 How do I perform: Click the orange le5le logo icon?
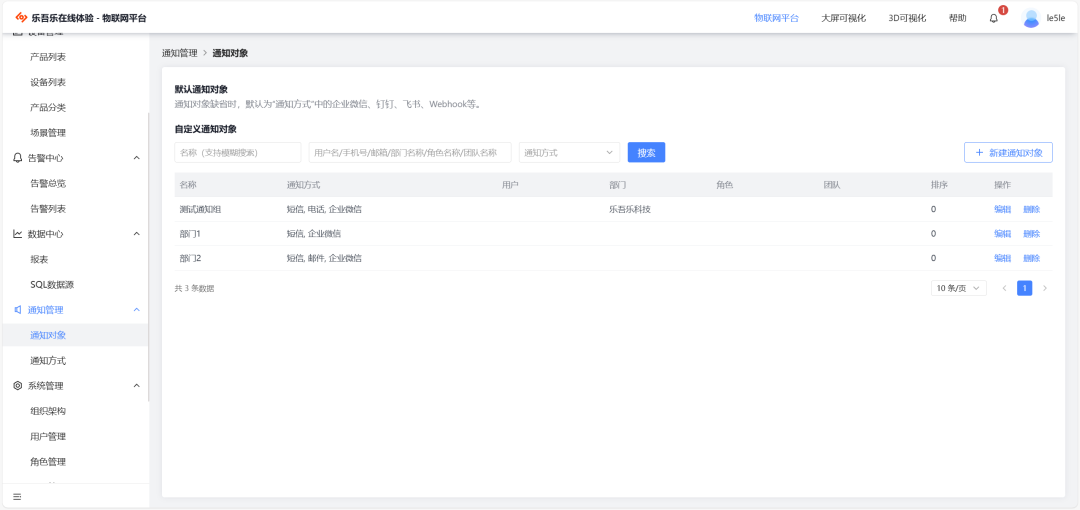click(21, 18)
